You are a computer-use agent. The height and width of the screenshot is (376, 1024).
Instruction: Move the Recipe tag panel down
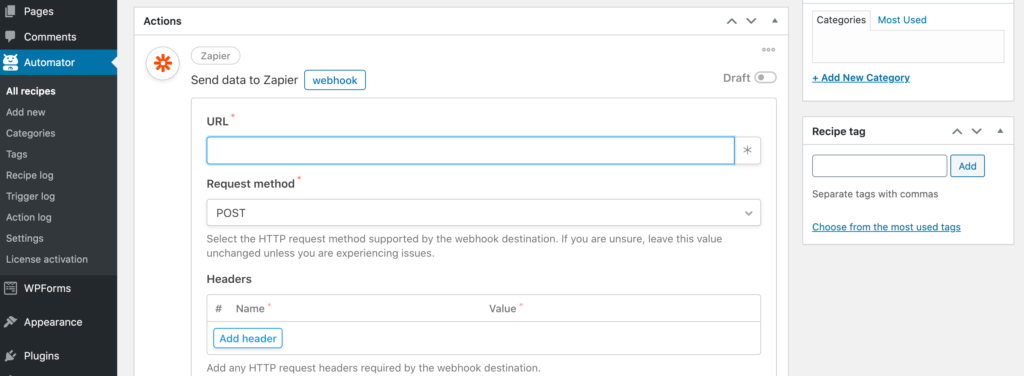pos(977,131)
